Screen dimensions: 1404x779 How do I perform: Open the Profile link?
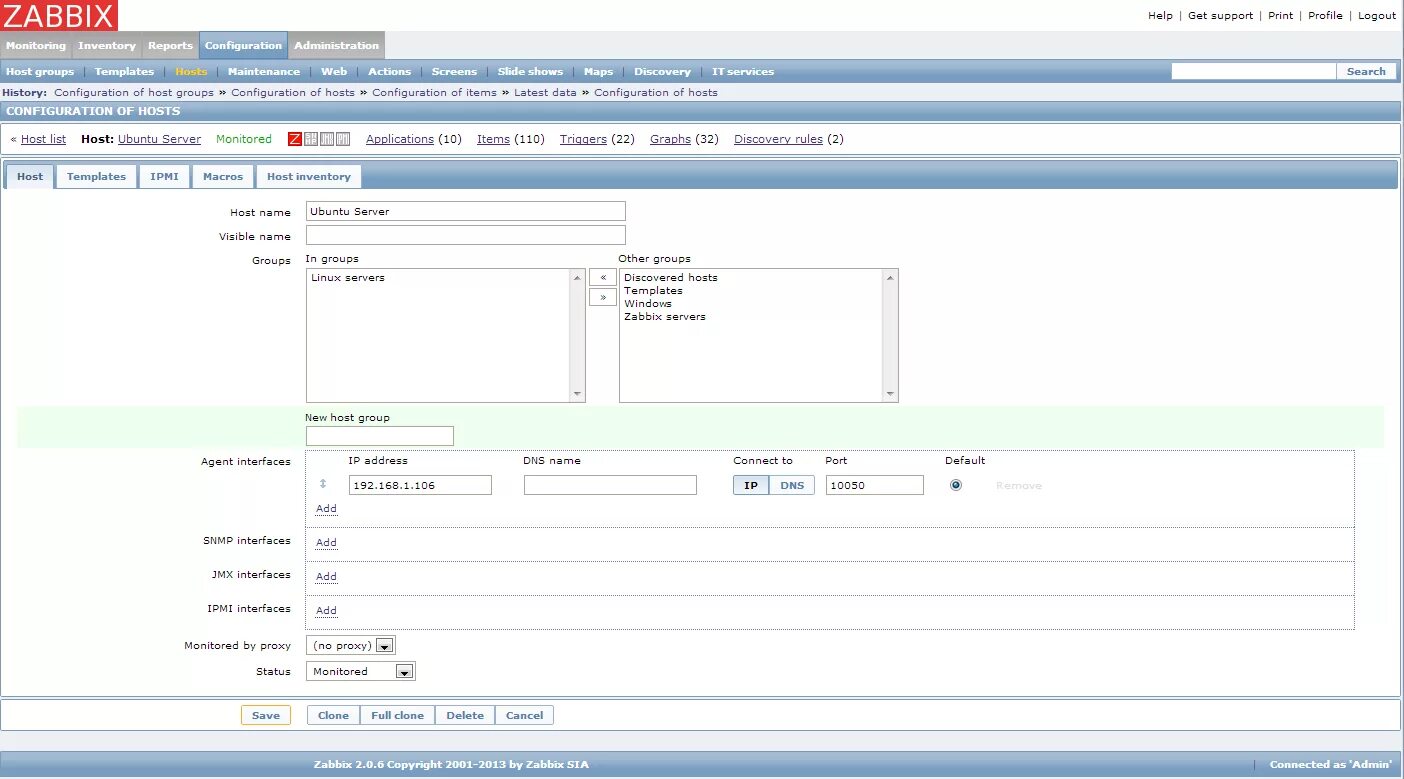1325,16
